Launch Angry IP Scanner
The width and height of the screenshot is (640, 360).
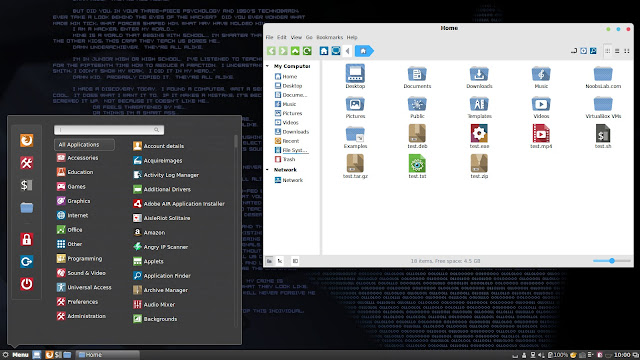click(x=160, y=247)
